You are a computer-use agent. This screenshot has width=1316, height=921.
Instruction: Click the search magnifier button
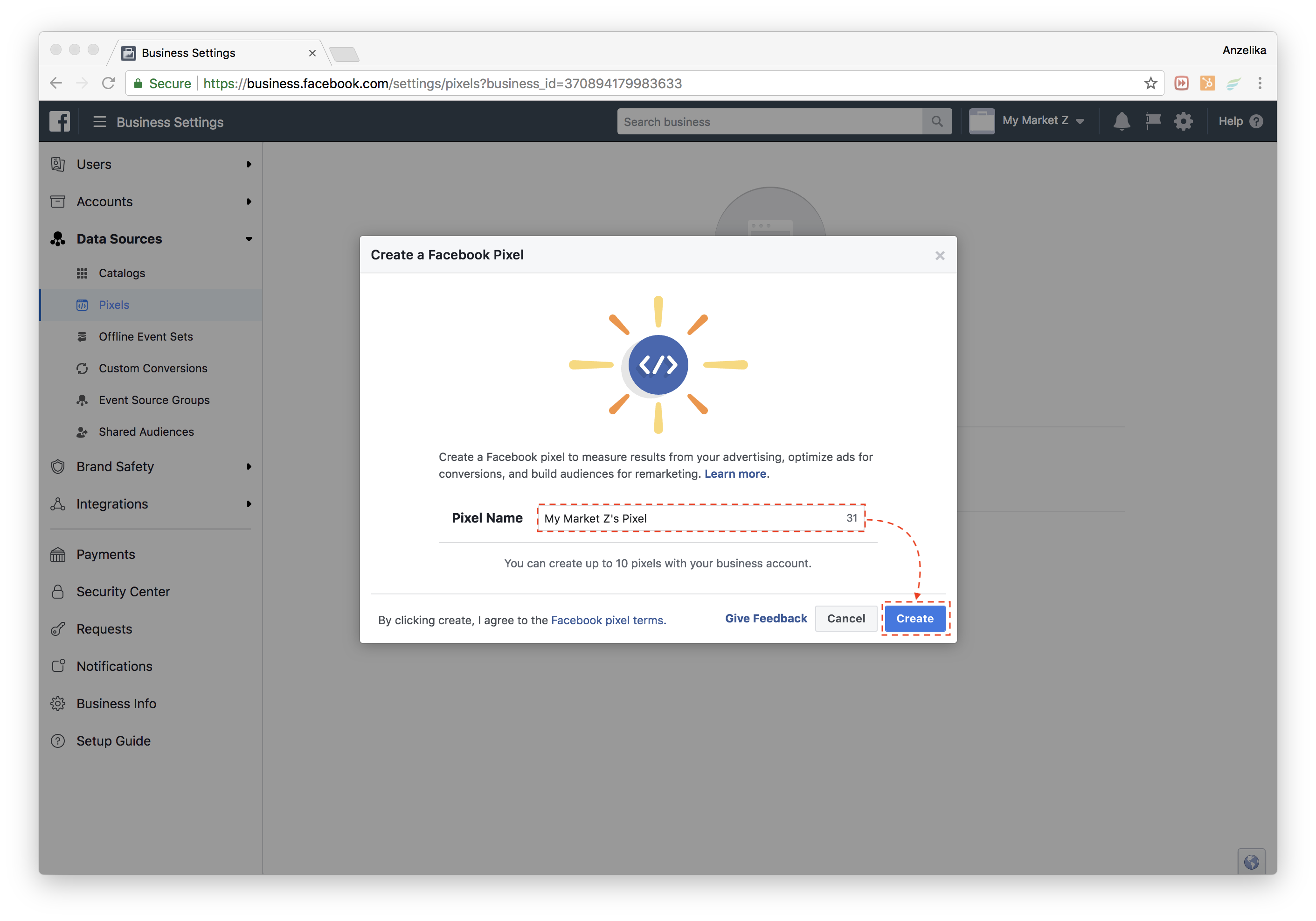pos(937,122)
